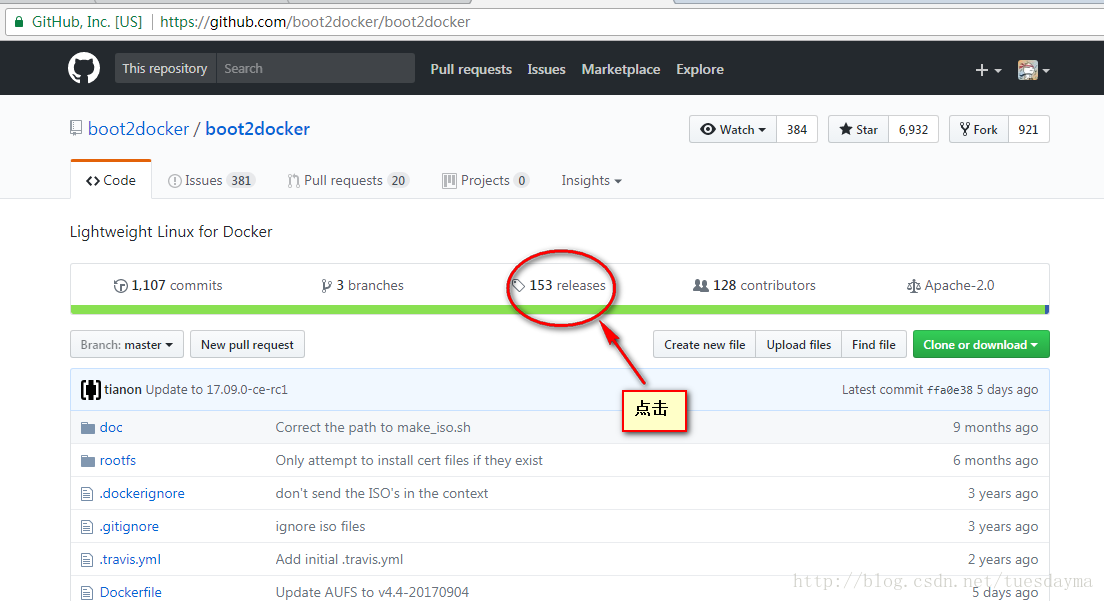
Task: Star the repository
Action: (x=858, y=129)
